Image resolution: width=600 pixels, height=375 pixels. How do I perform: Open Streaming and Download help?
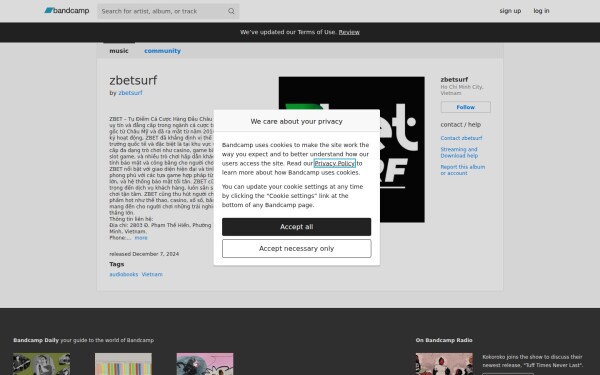click(459, 153)
